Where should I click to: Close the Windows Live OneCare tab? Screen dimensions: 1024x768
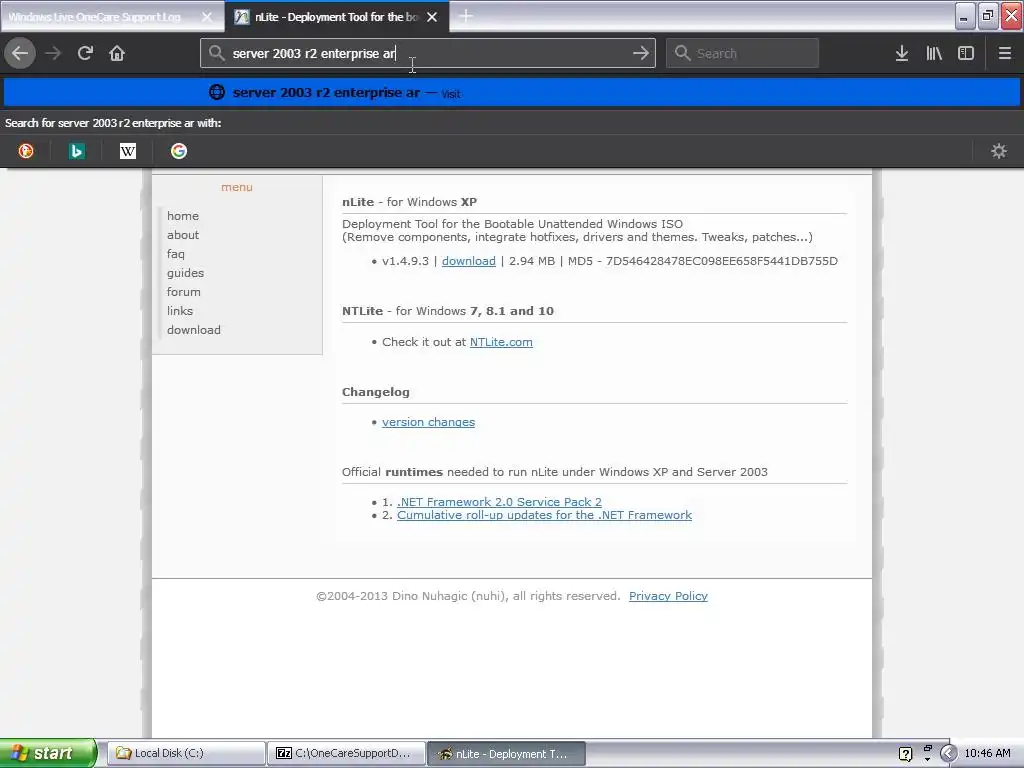point(206,17)
